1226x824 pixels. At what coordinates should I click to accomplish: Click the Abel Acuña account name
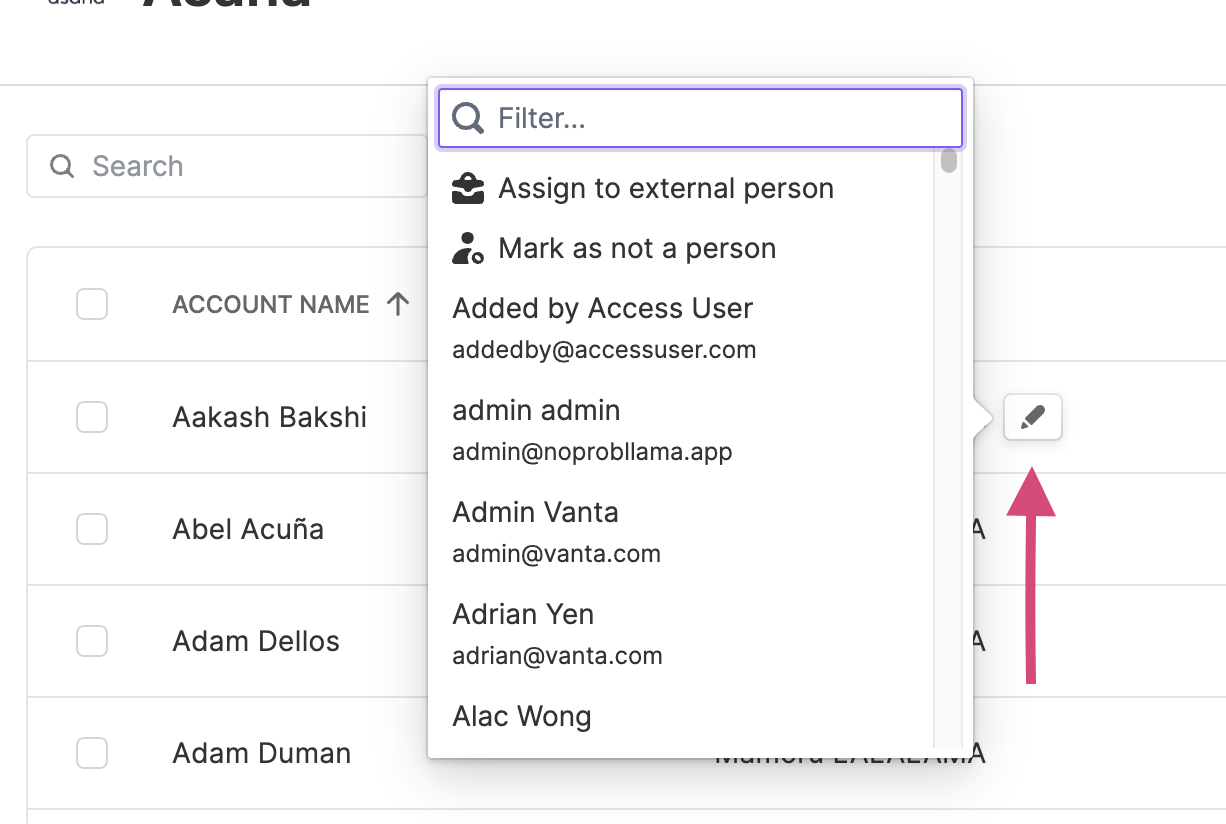click(248, 529)
